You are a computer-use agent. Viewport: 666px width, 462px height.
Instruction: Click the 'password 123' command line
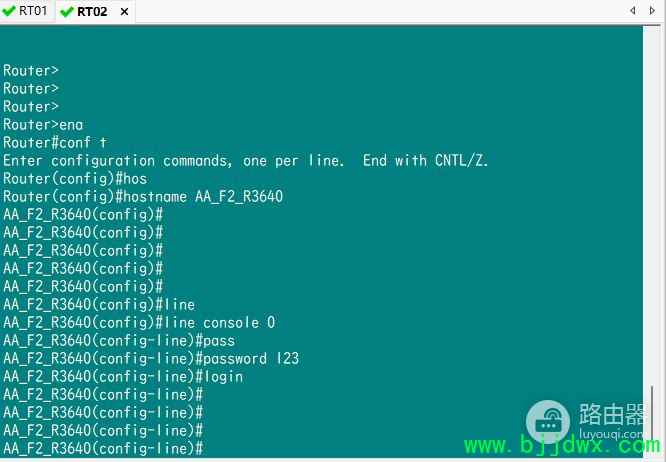151,359
